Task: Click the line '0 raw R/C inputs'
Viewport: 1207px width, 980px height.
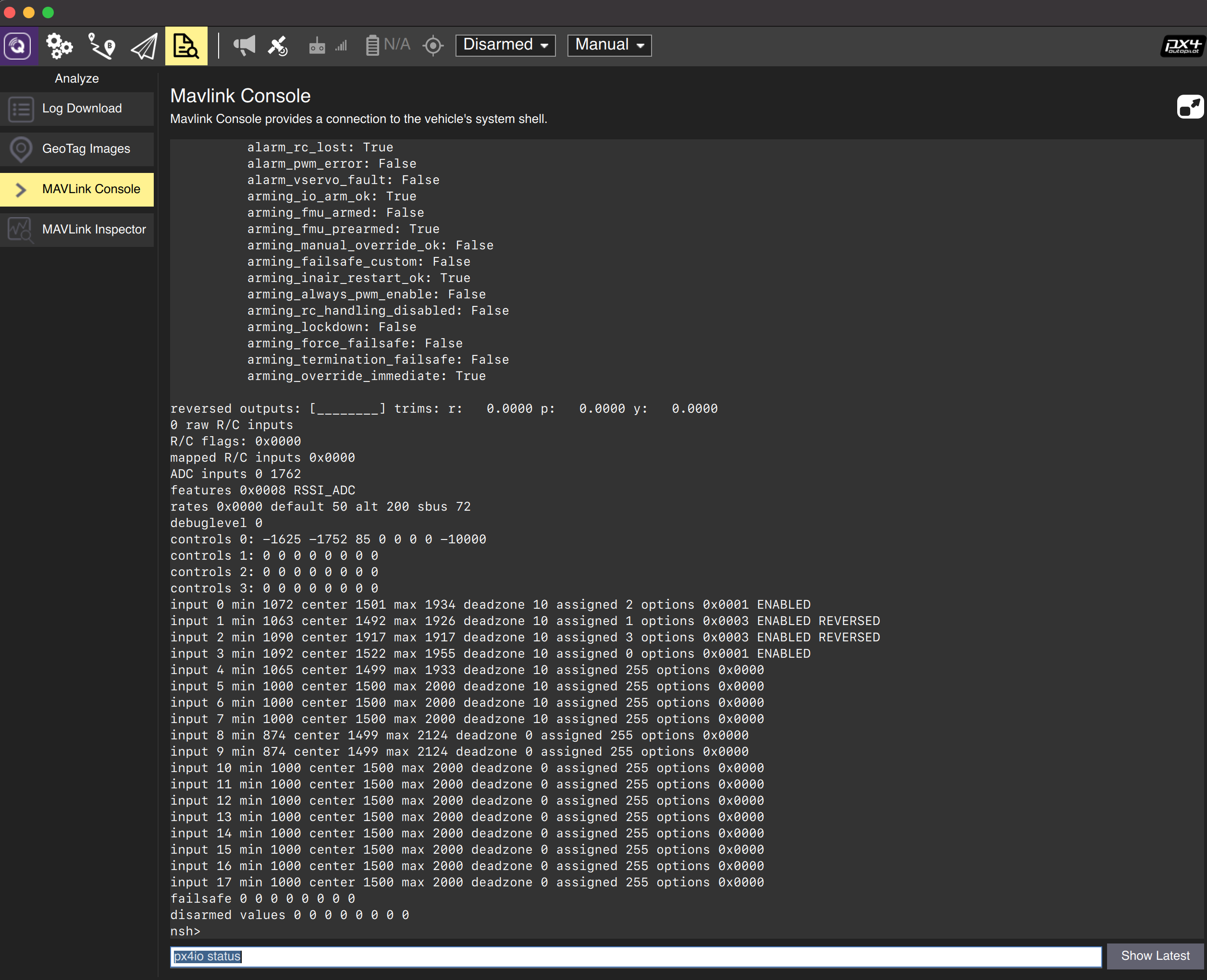Action: [x=232, y=425]
